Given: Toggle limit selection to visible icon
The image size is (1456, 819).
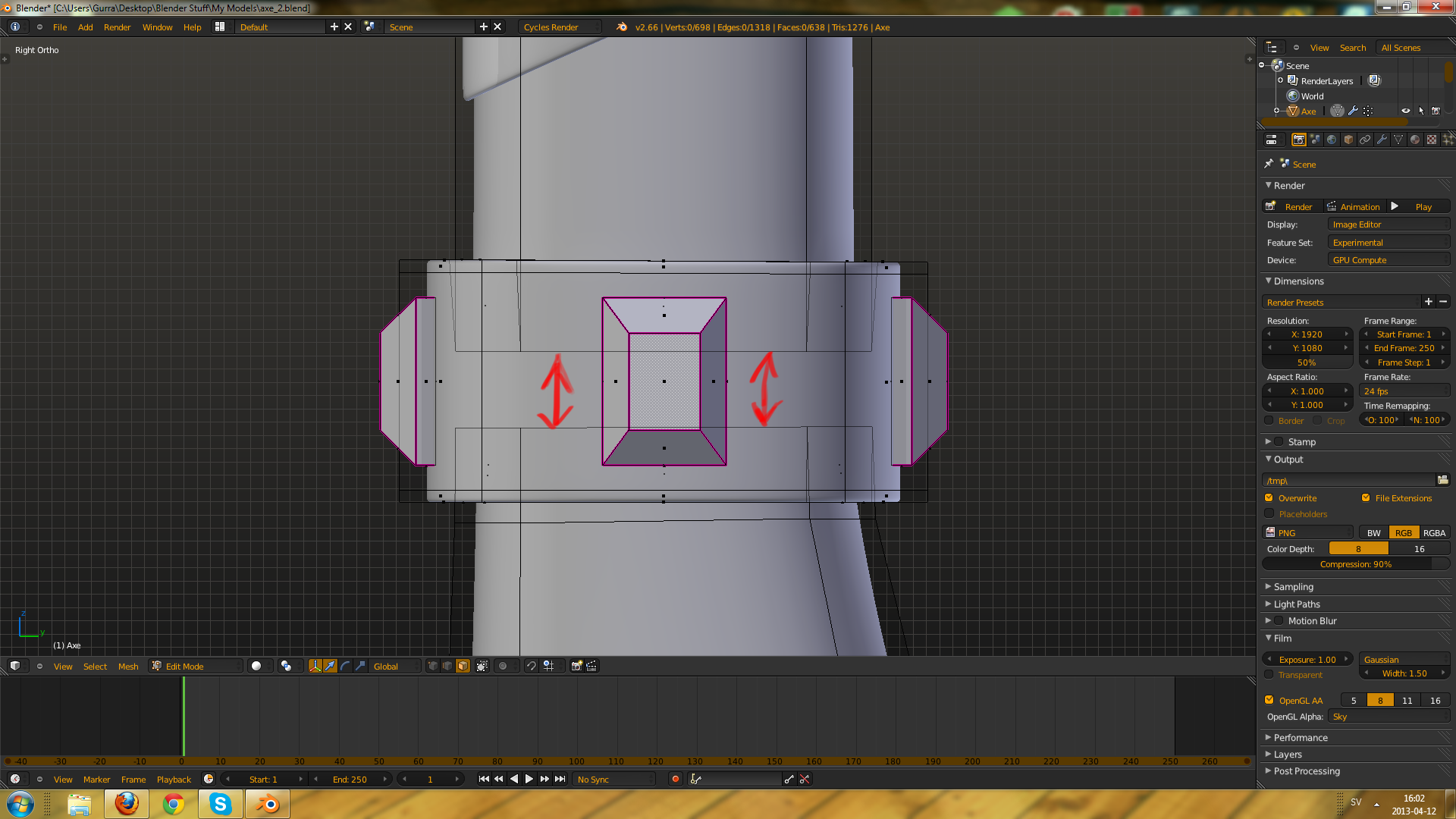Looking at the screenshot, I should pyautogui.click(x=482, y=666).
